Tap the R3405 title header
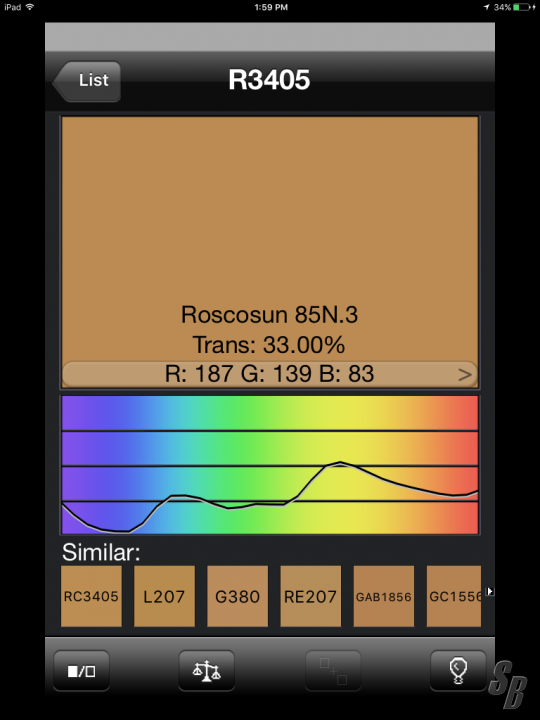 click(269, 80)
